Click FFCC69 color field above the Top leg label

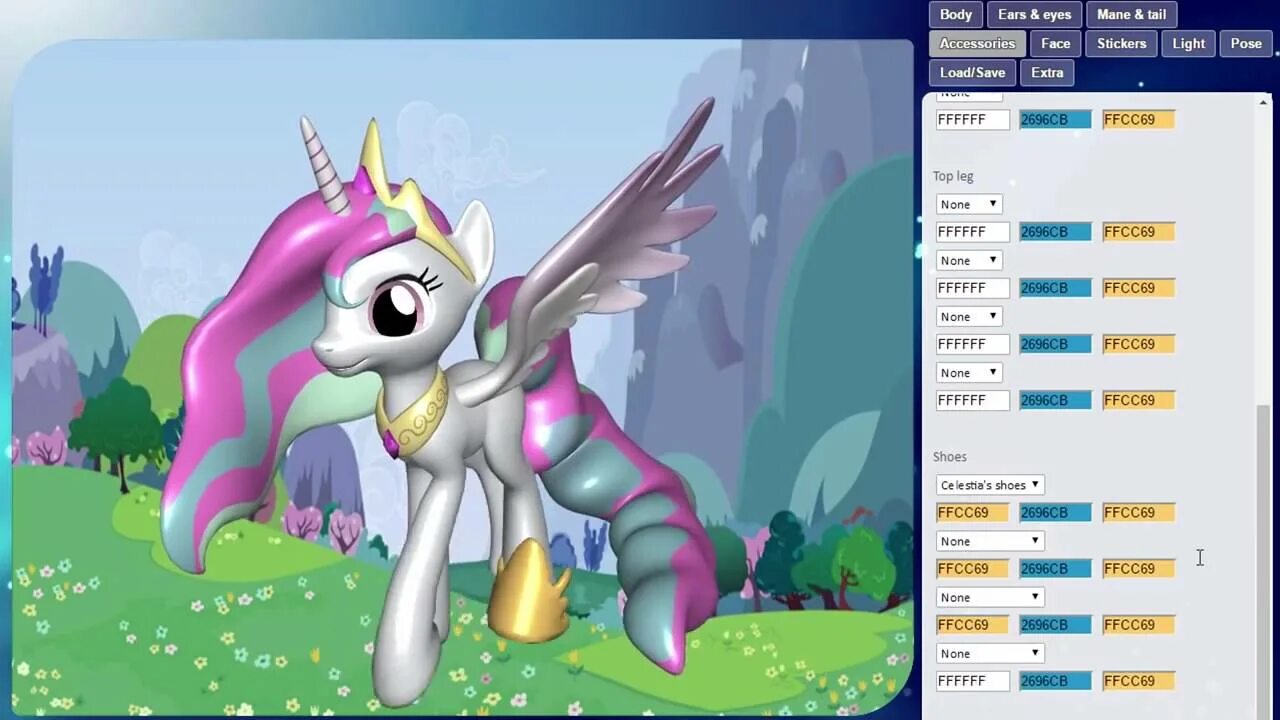(1138, 119)
